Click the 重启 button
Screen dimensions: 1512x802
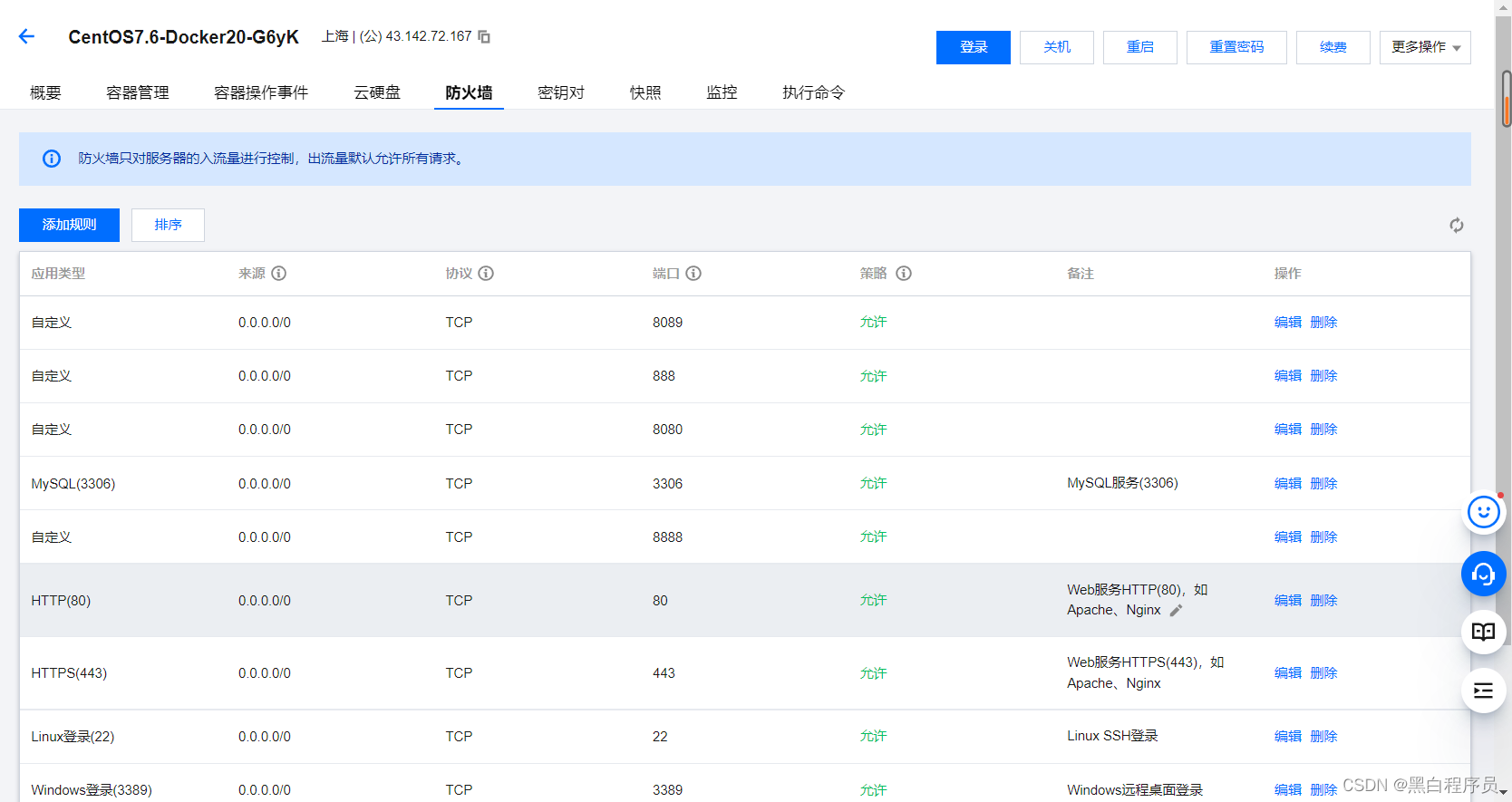point(1140,47)
